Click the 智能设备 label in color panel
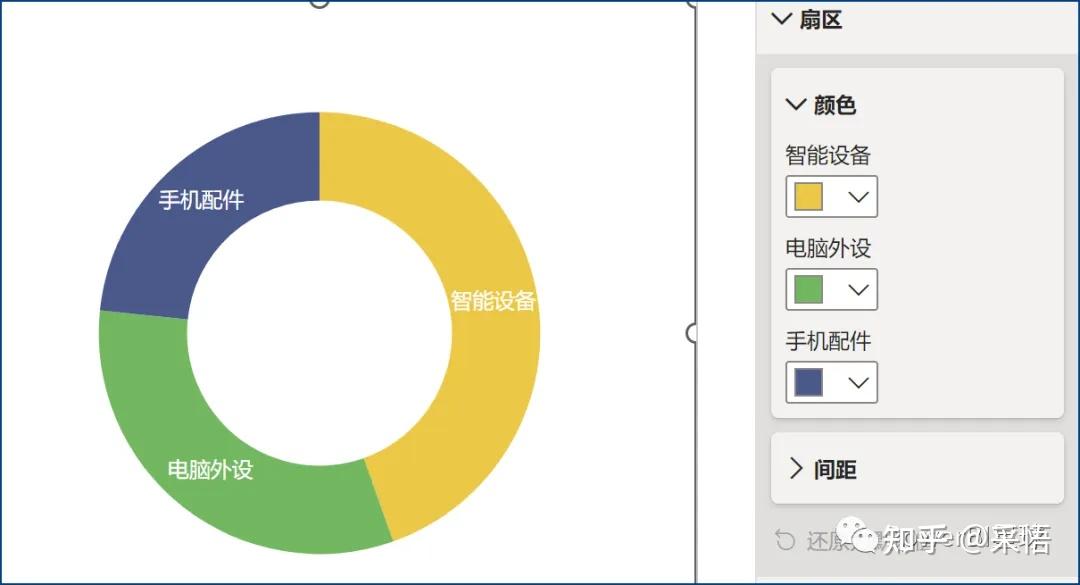The image size is (1080, 585). (x=828, y=155)
